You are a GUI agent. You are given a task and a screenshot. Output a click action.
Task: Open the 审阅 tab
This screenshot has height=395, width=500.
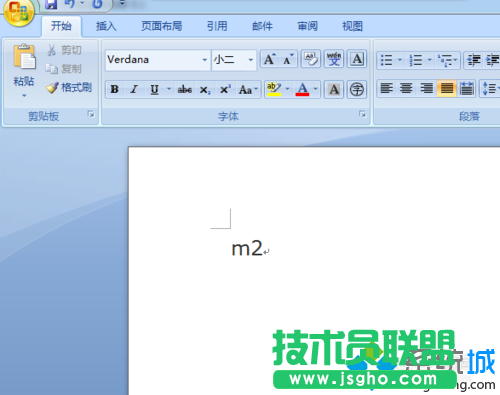pyautogui.click(x=307, y=26)
